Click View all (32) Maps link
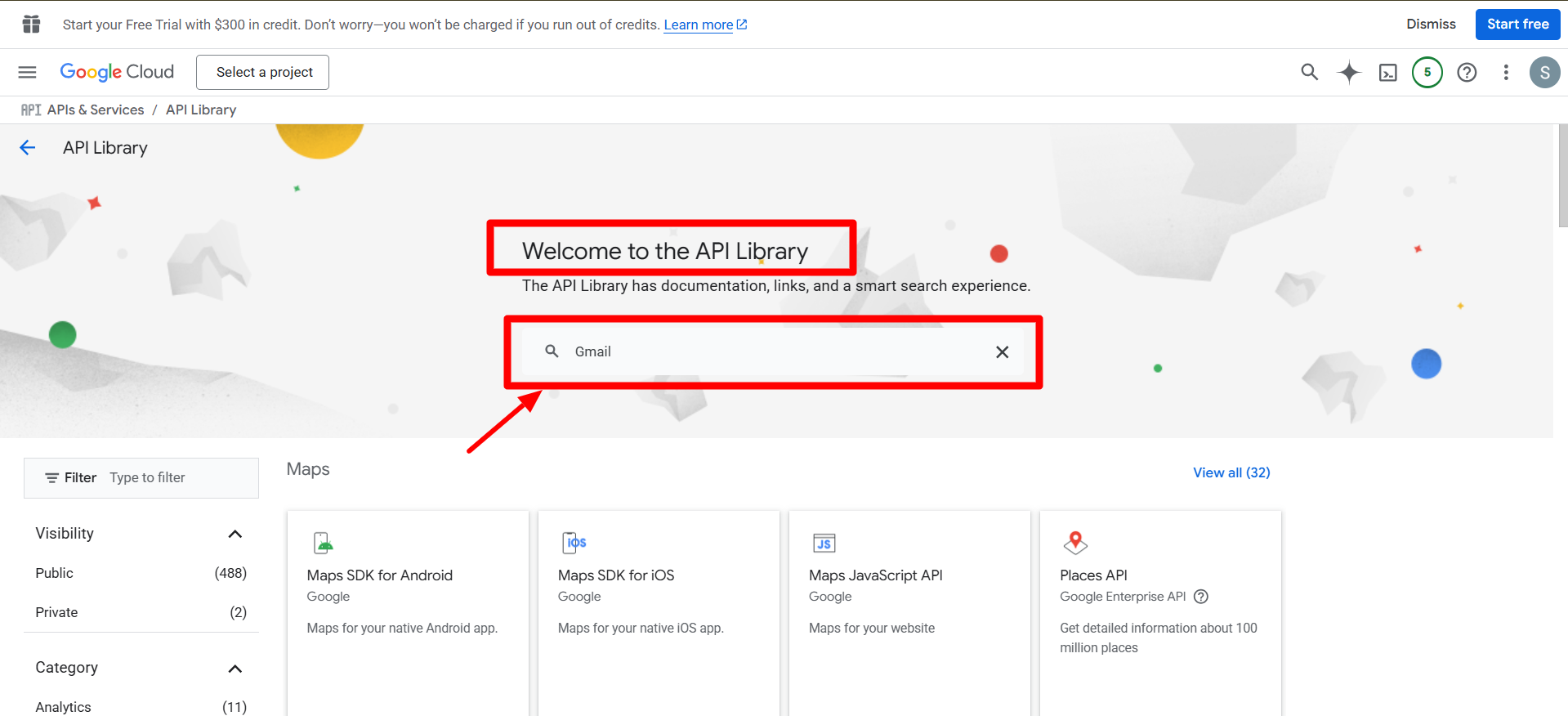1568x716 pixels. [1231, 472]
